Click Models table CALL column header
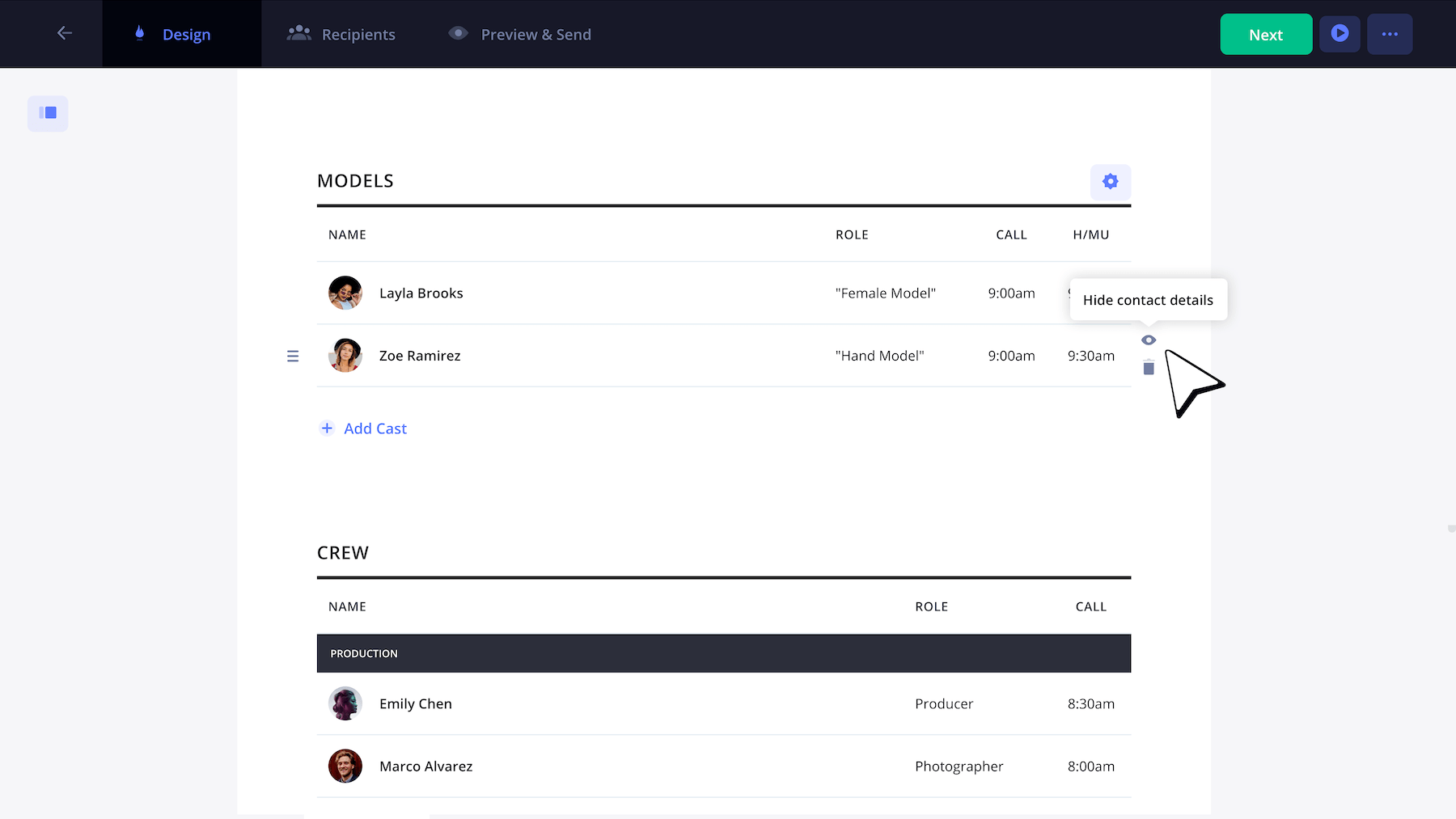The image size is (1456, 819). pos(1011,234)
